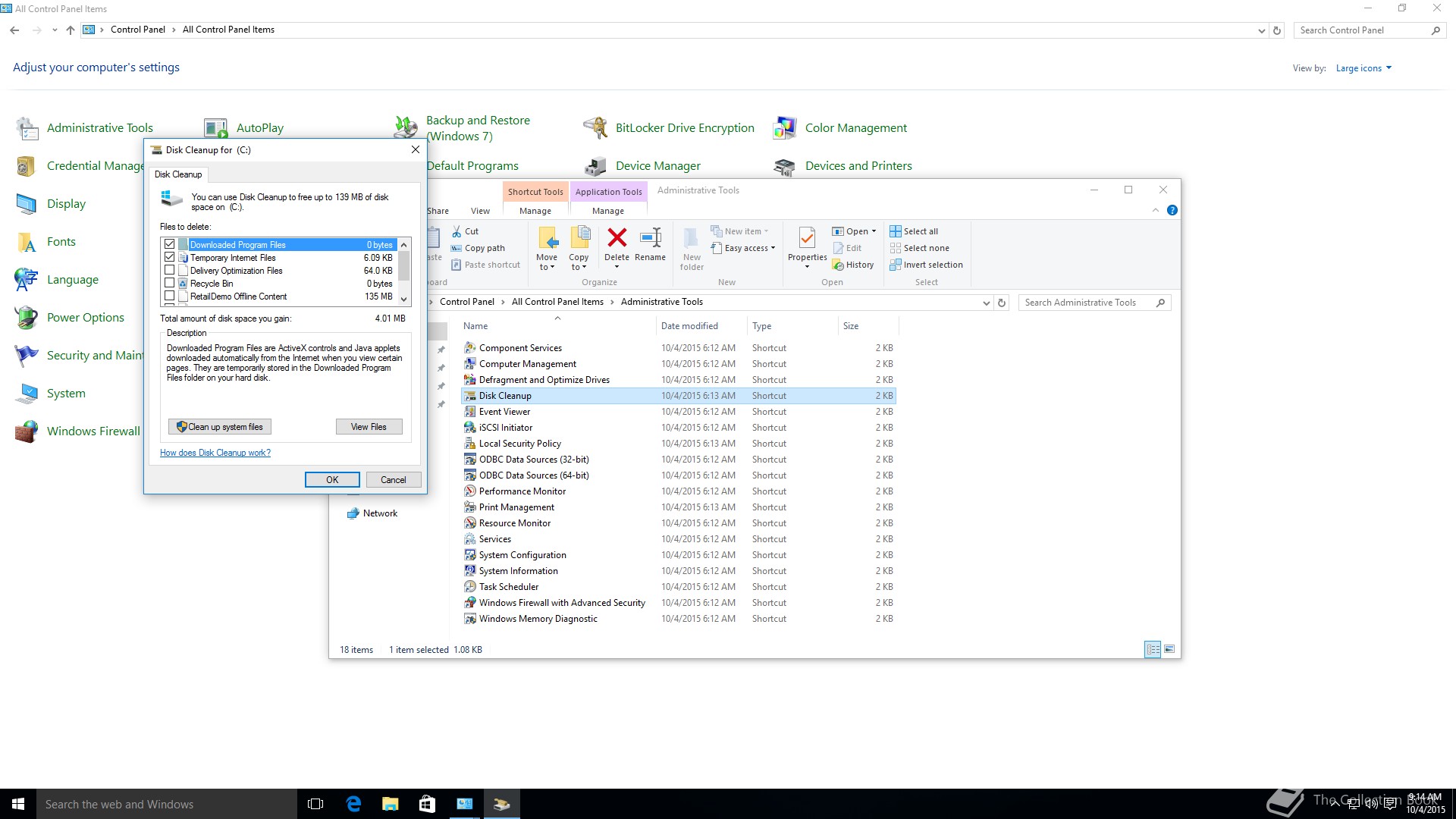This screenshot has width=1456, height=819.
Task: Click History in the Open group
Action: (x=853, y=265)
